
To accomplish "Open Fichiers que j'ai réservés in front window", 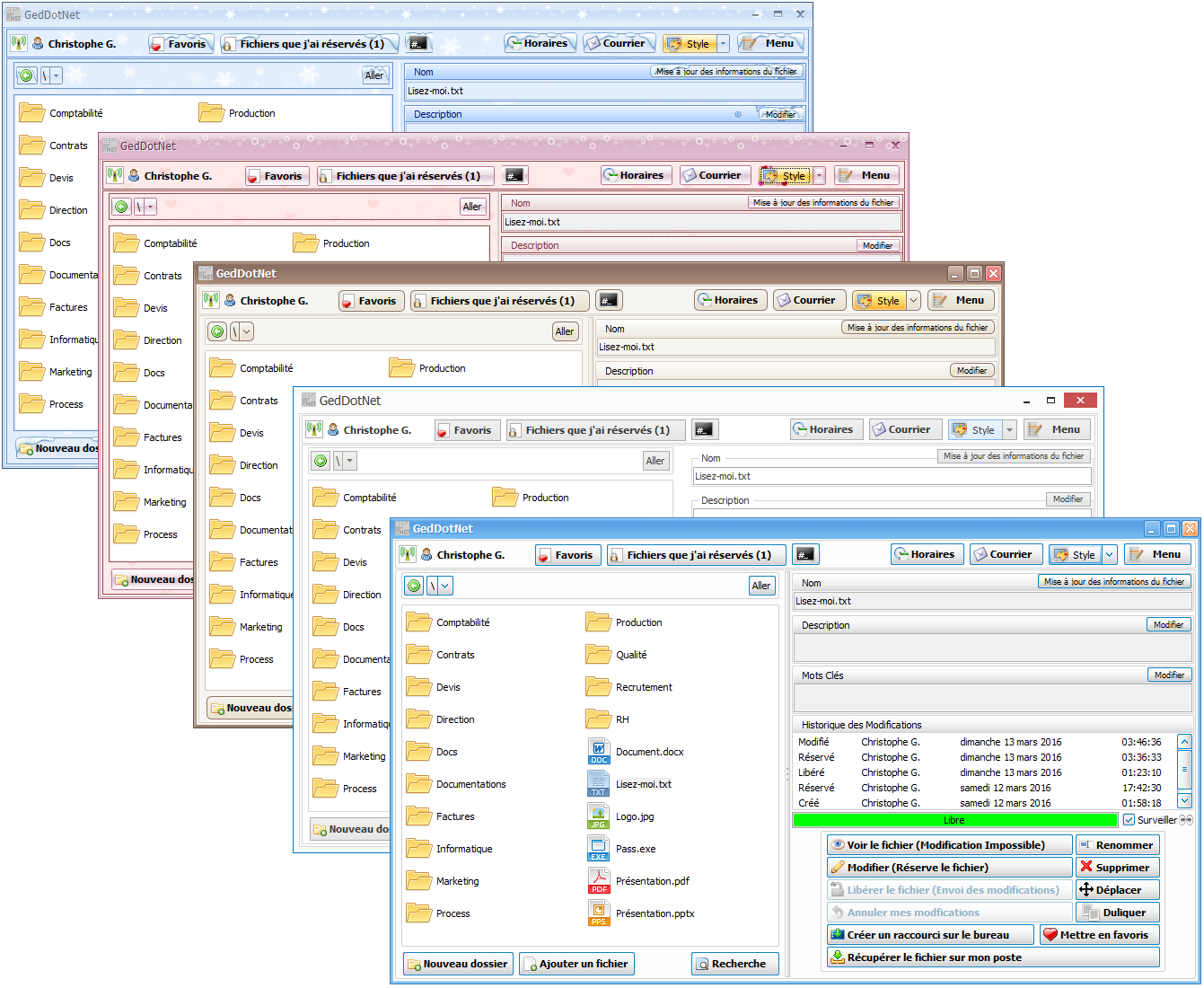I will pos(697,555).
